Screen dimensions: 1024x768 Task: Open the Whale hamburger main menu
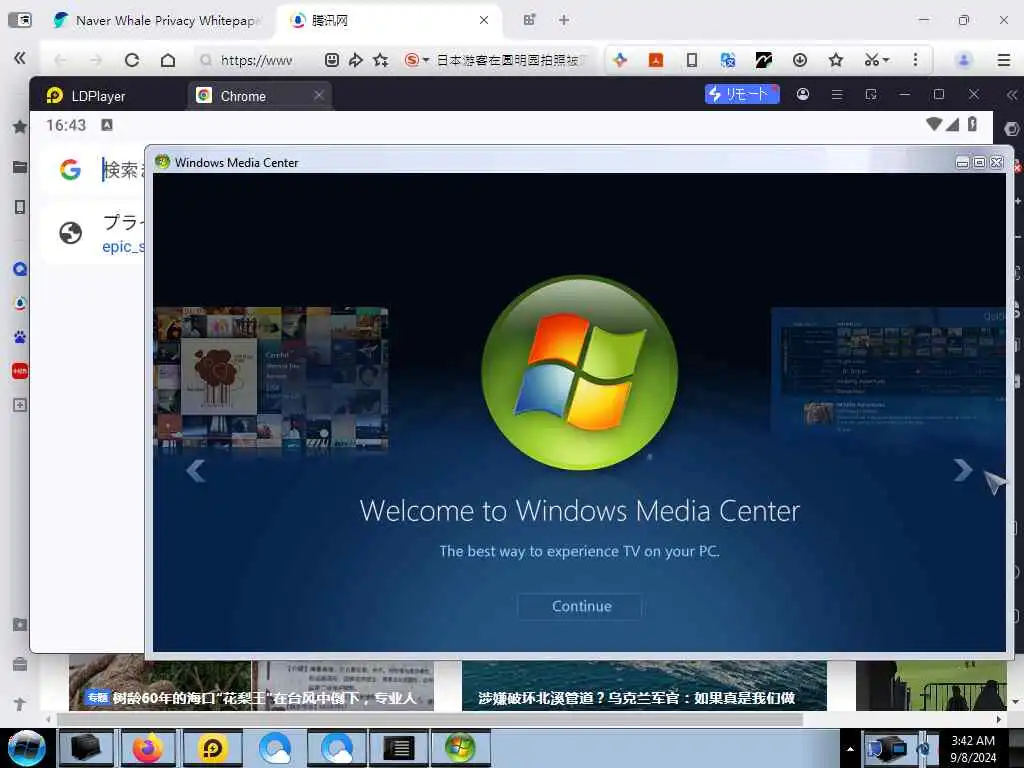point(1004,60)
